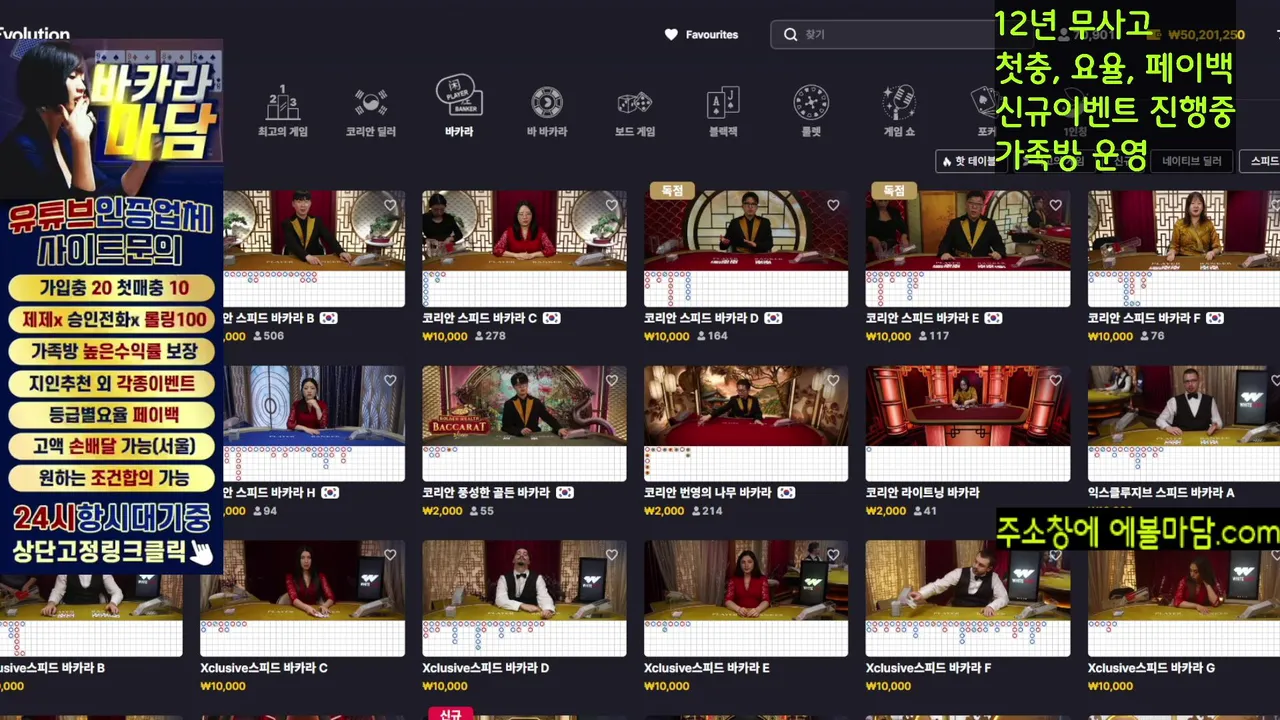Open the 최고의 게임 podium category
Image resolution: width=1280 pixels, height=720 pixels.
point(282,111)
